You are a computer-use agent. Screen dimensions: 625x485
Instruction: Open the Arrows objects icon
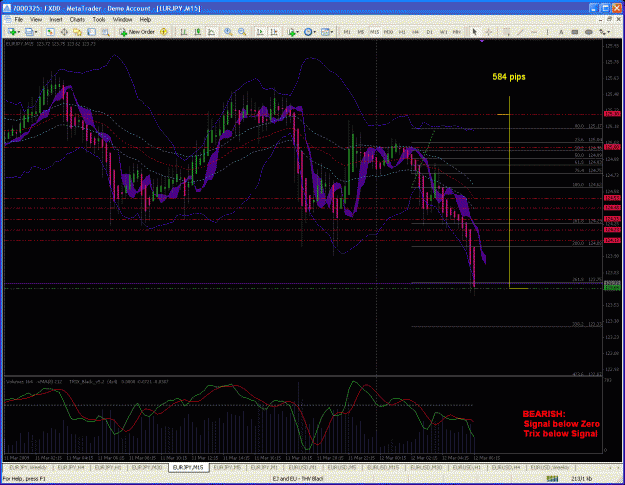pos(603,32)
